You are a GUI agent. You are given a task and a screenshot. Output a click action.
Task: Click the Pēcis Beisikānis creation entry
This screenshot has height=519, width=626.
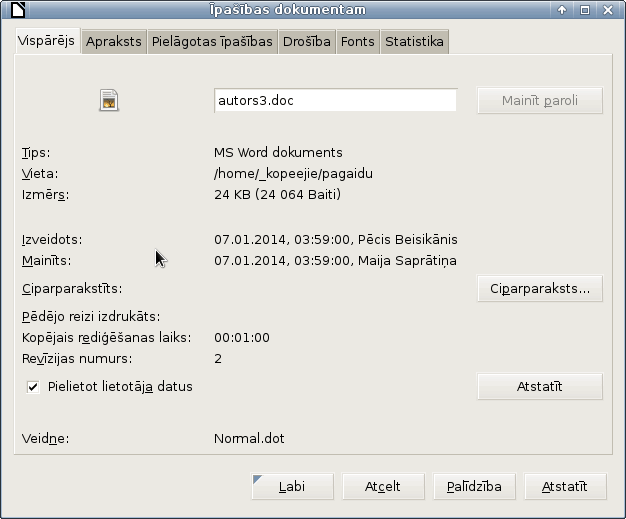click(x=336, y=240)
